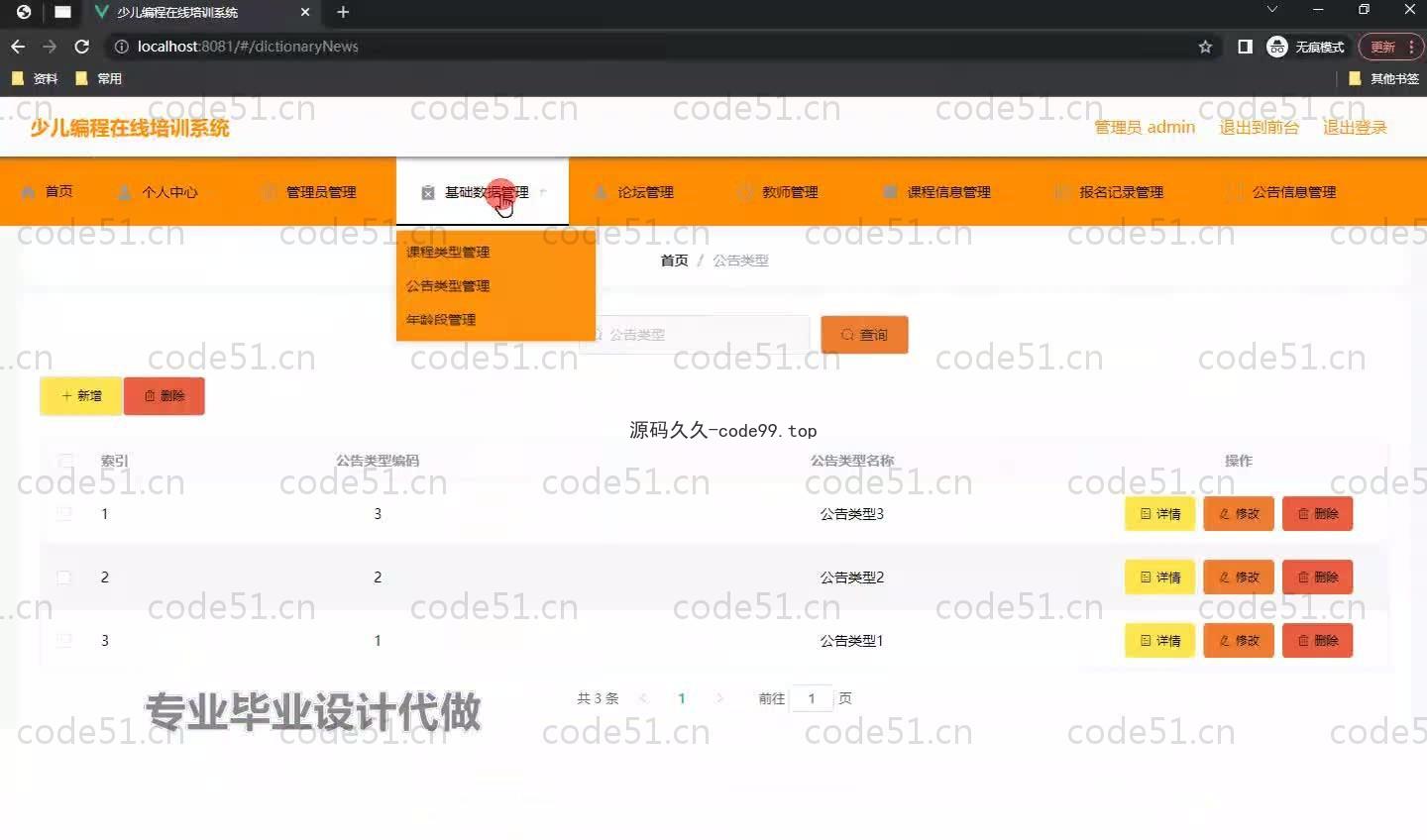Close the 少儿编程在线培训系统 tab

click(305, 12)
